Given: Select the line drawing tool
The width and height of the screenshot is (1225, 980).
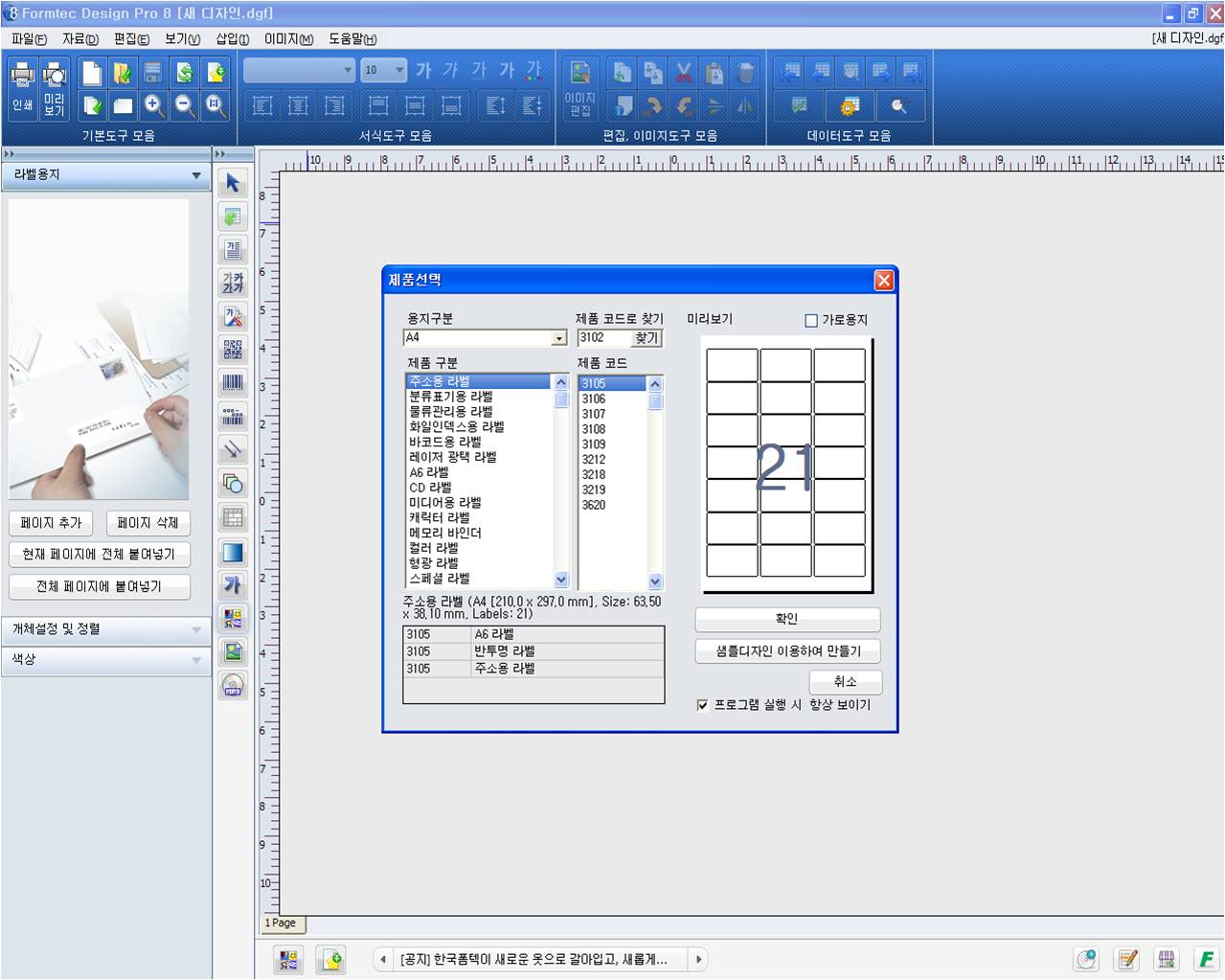Looking at the screenshot, I should pos(233,449).
